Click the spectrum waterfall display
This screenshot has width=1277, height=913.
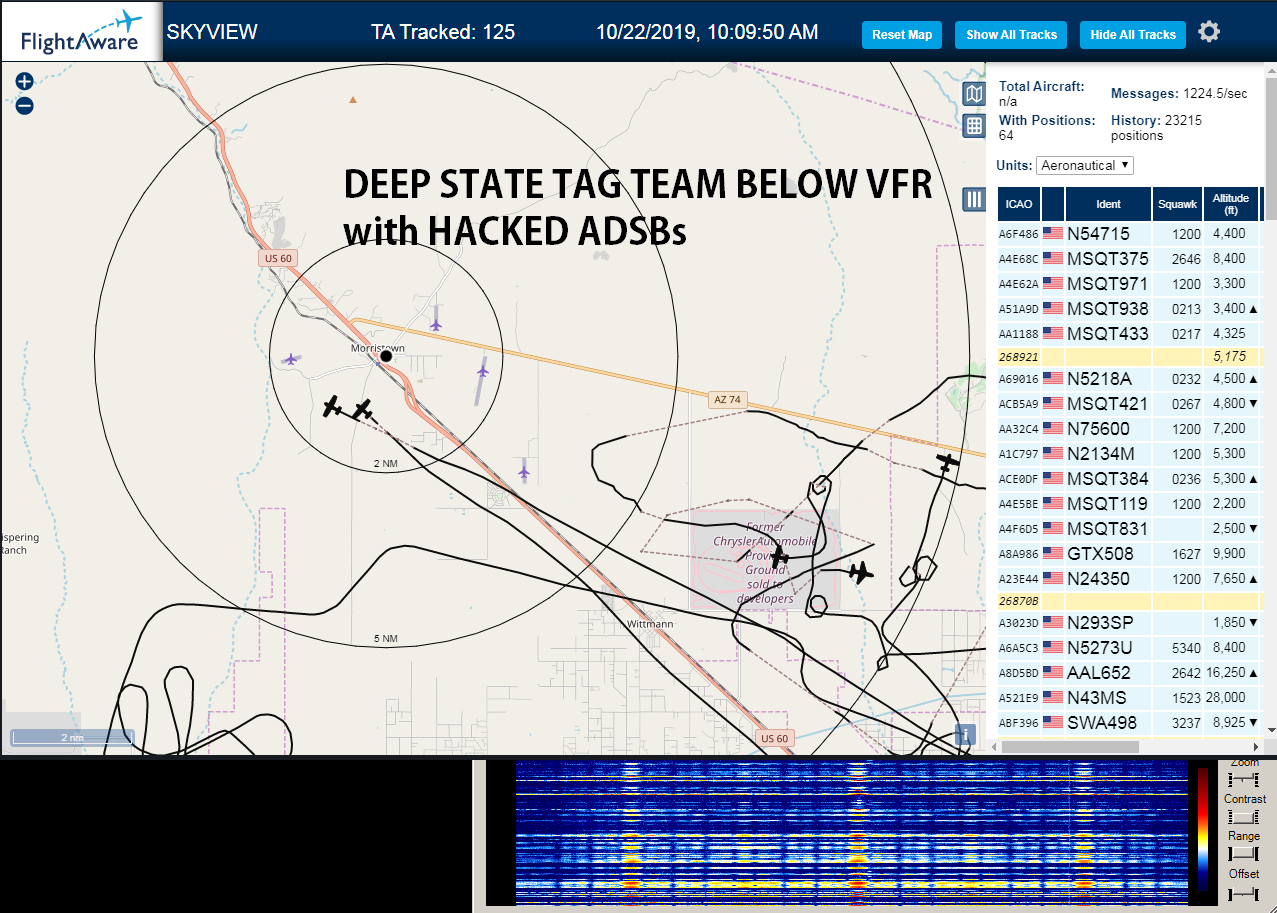click(x=850, y=832)
